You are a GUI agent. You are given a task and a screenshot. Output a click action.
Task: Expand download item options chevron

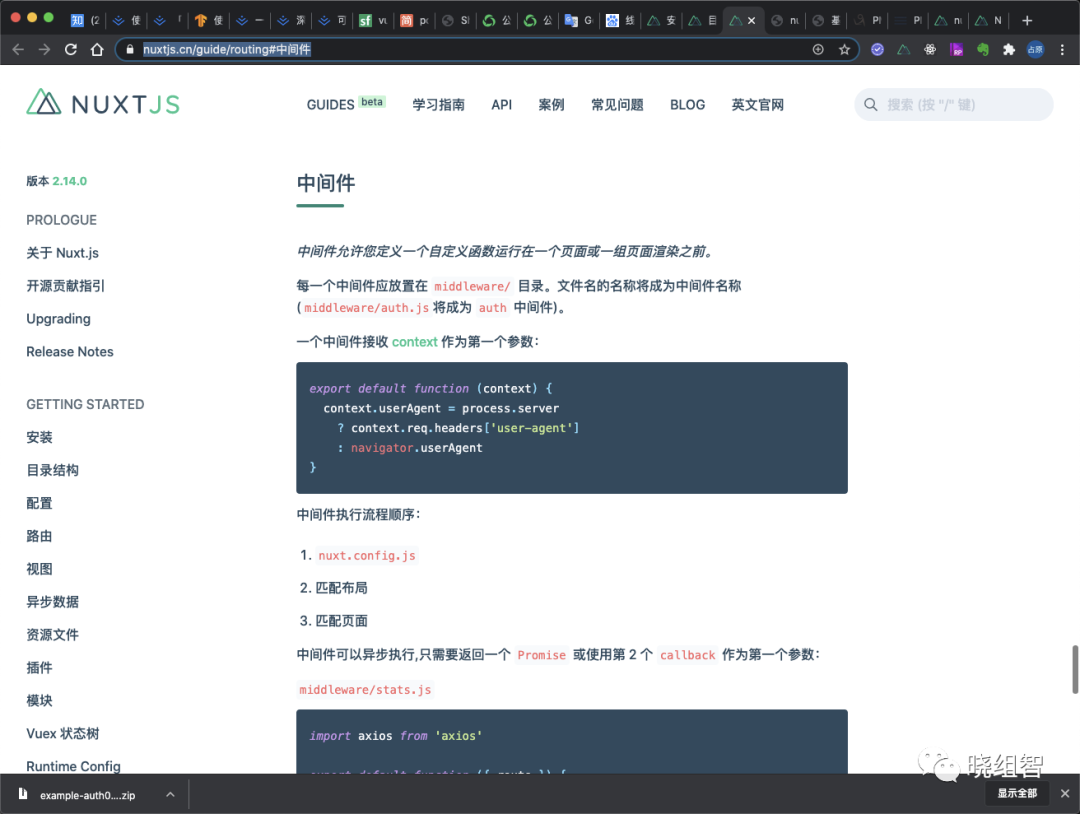[x=170, y=795]
